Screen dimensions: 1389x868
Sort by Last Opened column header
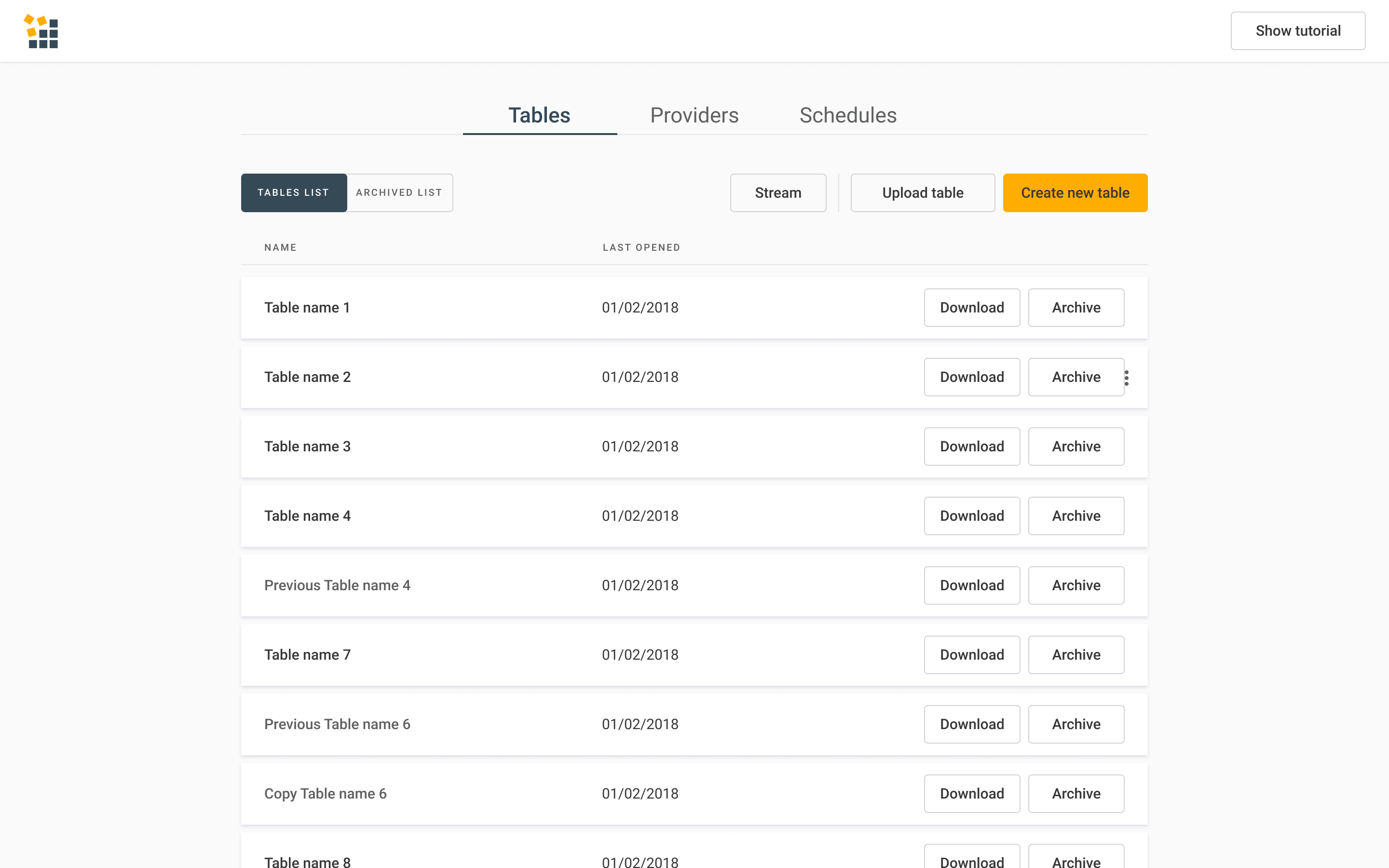click(x=640, y=247)
